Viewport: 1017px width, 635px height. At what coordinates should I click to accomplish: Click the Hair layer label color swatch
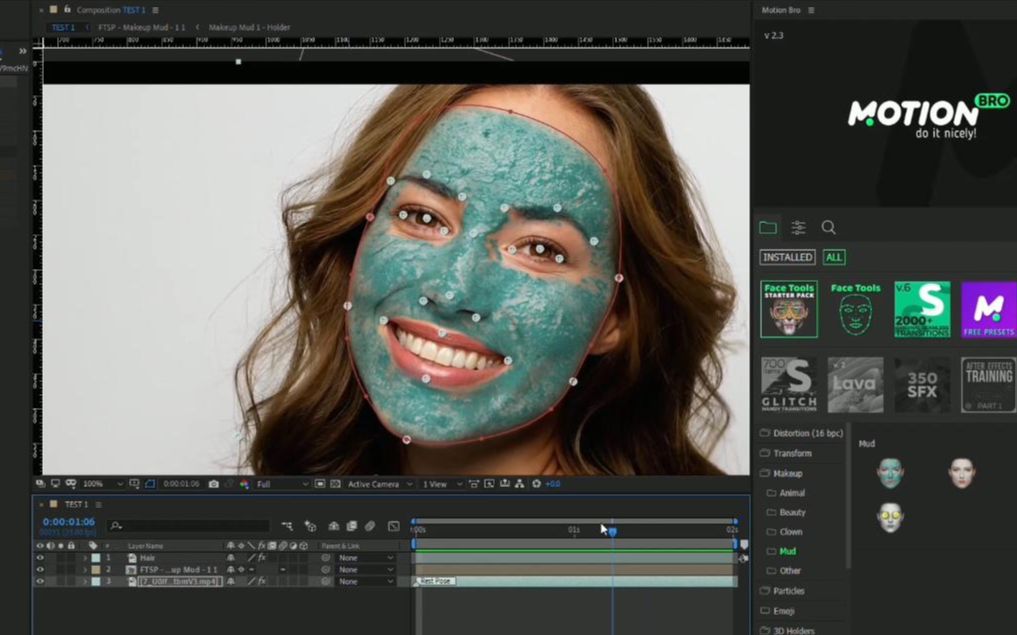tap(96, 558)
